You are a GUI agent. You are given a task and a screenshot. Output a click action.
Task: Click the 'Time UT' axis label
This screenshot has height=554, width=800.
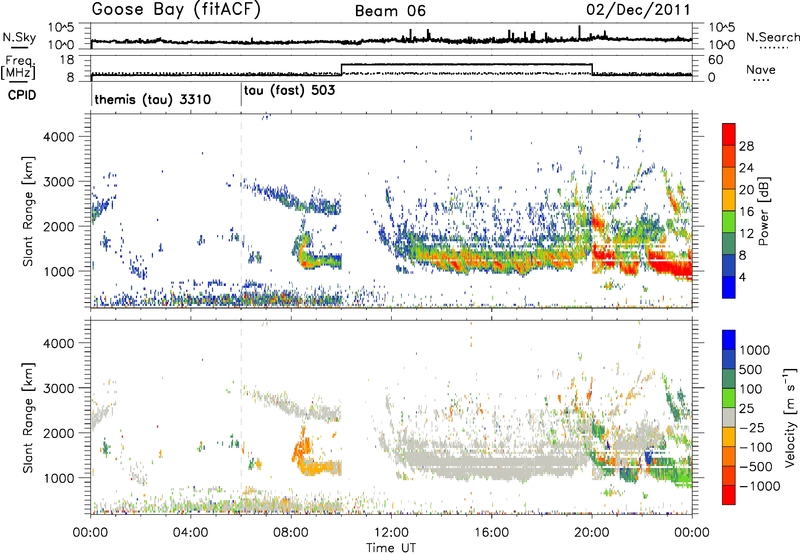pyautogui.click(x=391, y=548)
